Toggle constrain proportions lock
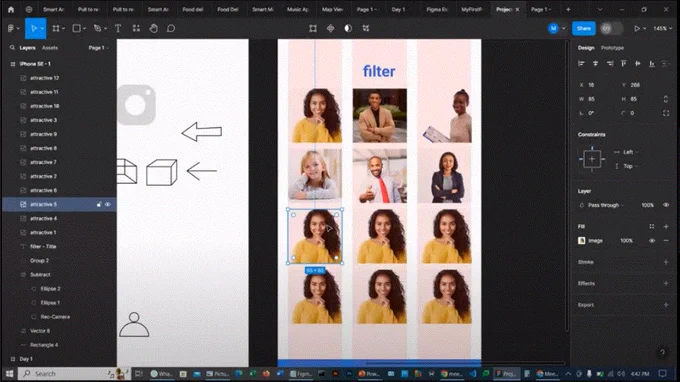The width and height of the screenshot is (680, 382). (666, 99)
